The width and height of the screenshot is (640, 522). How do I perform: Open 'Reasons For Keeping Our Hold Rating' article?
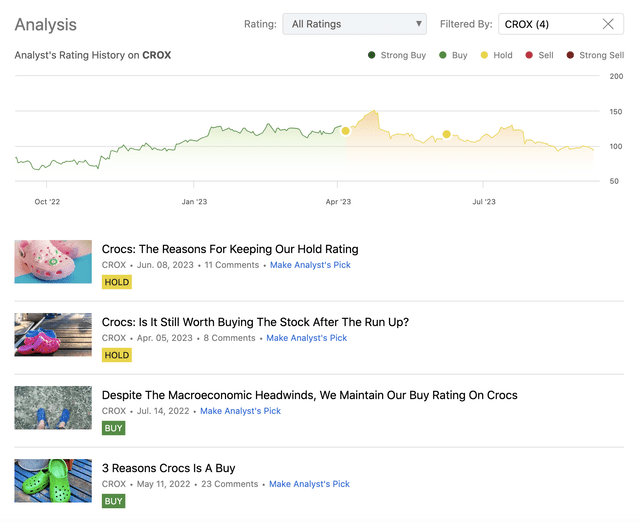pyautogui.click(x=230, y=249)
